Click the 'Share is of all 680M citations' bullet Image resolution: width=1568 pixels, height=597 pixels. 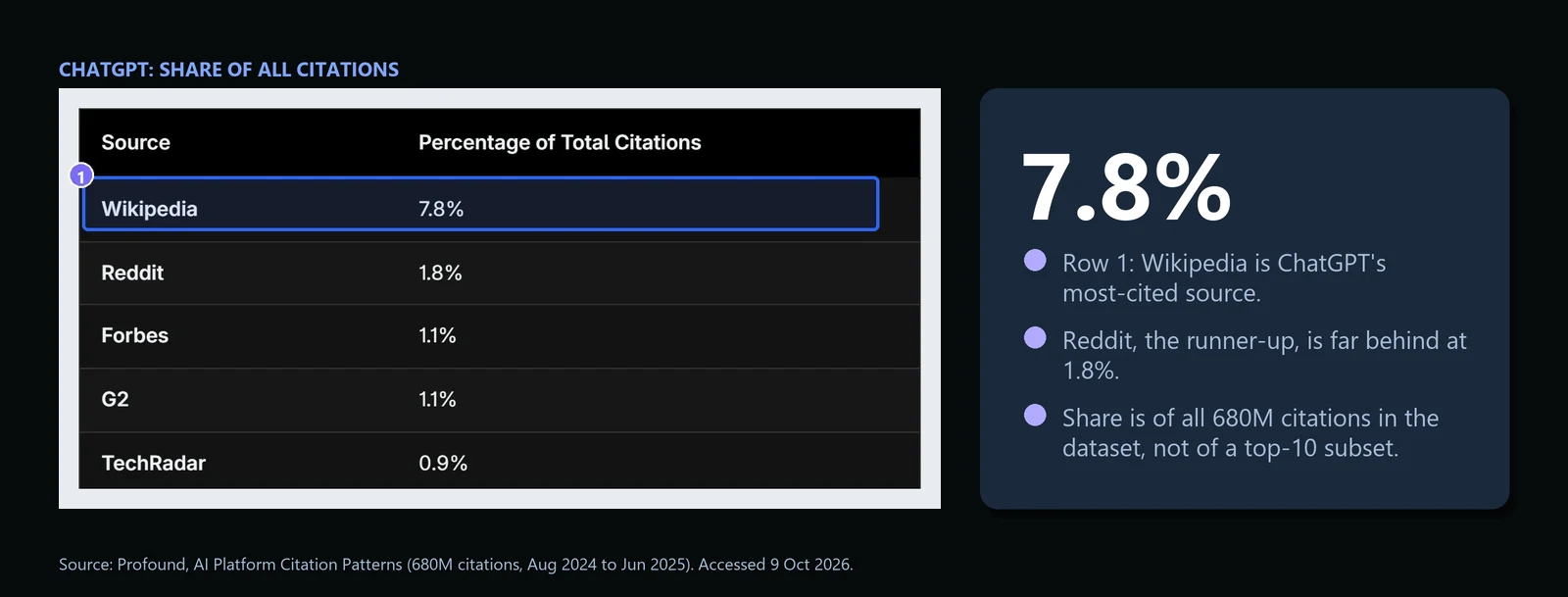pos(1250,432)
